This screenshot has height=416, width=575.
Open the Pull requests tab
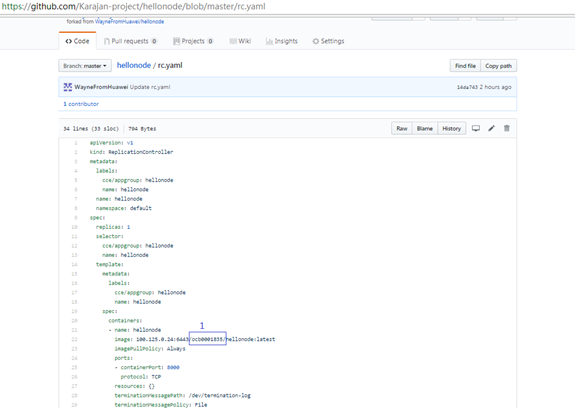131,41
